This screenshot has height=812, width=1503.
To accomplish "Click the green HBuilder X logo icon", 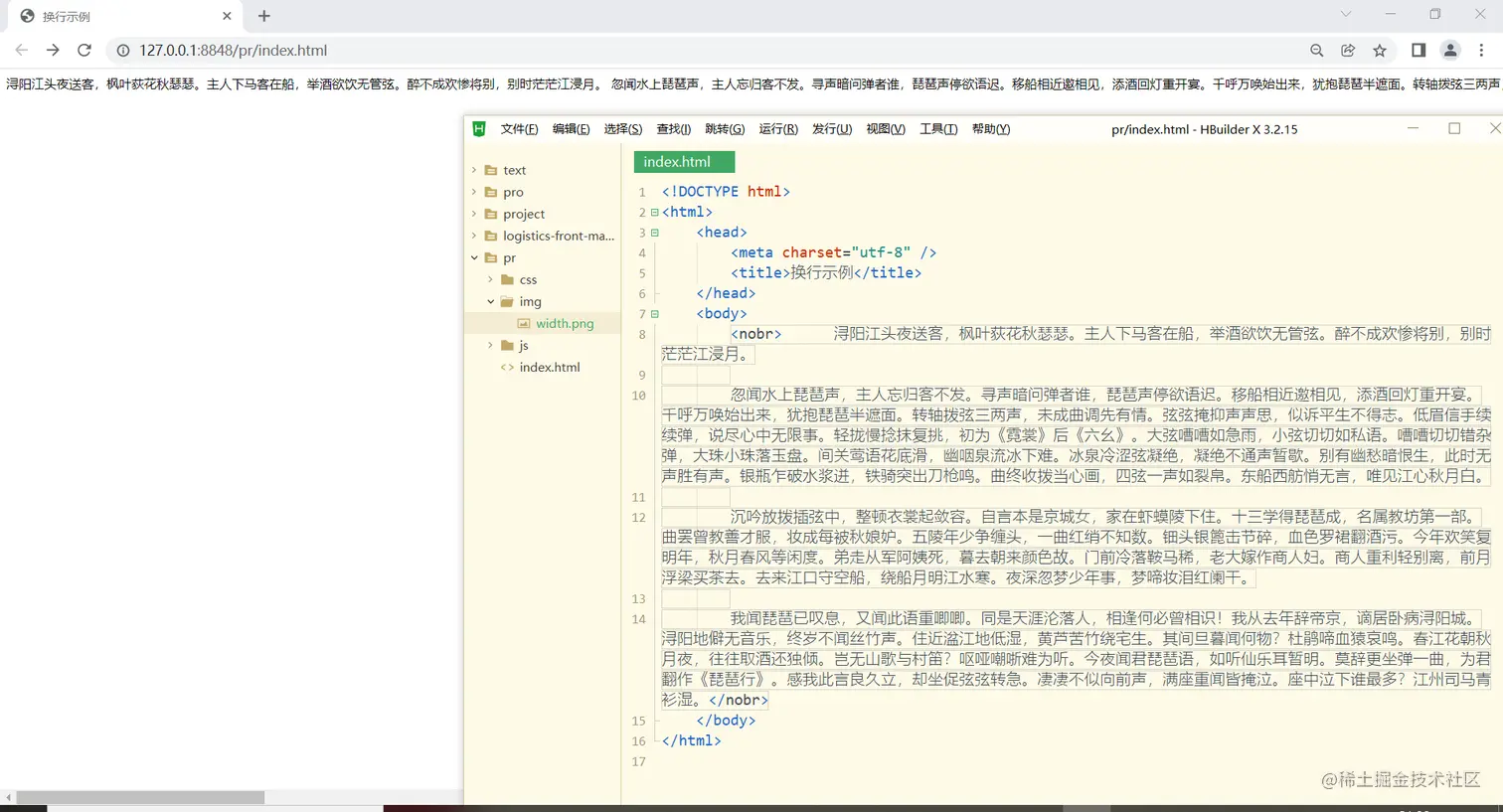I will [x=478, y=128].
